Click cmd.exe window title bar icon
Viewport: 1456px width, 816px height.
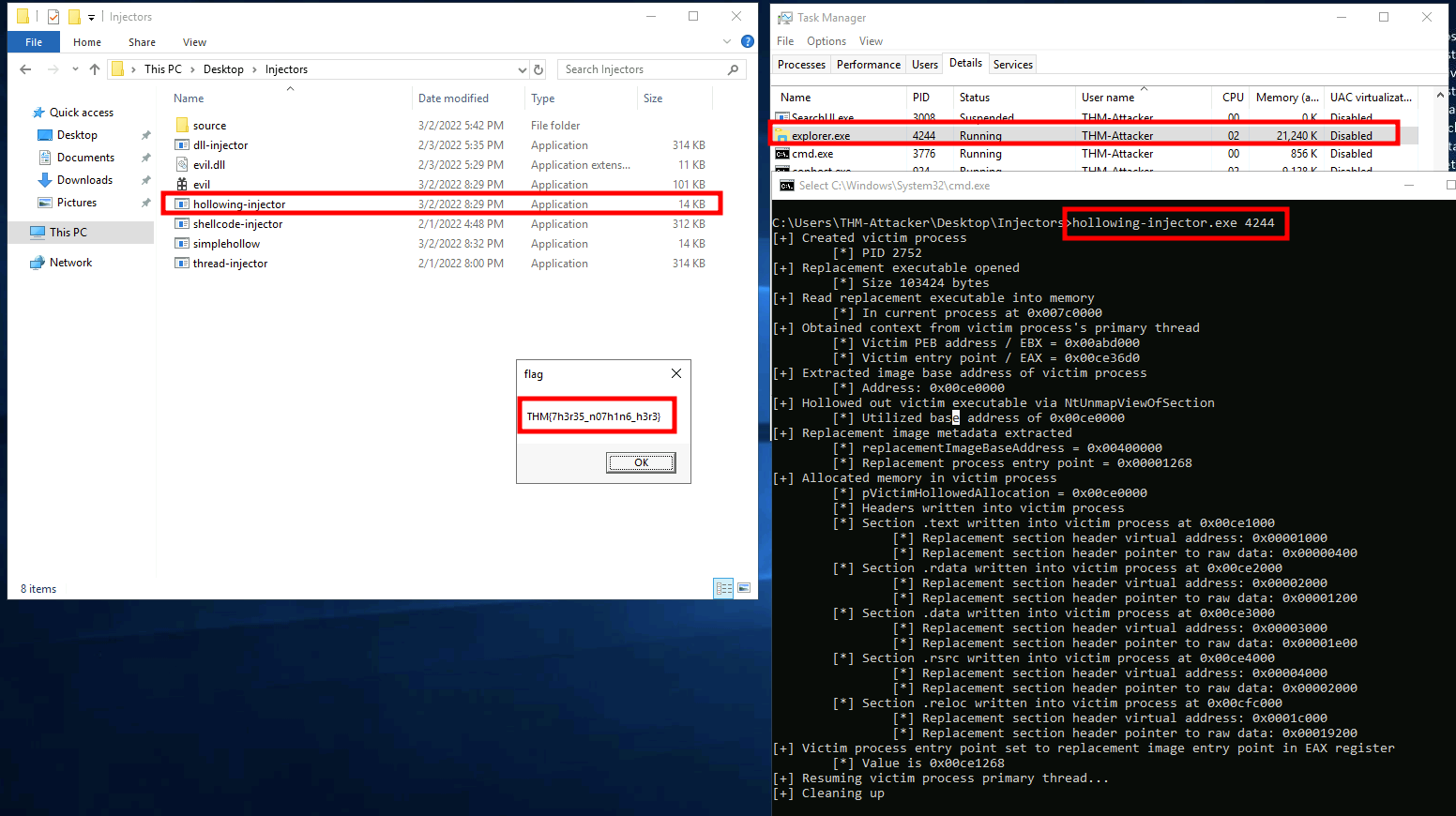(787, 186)
